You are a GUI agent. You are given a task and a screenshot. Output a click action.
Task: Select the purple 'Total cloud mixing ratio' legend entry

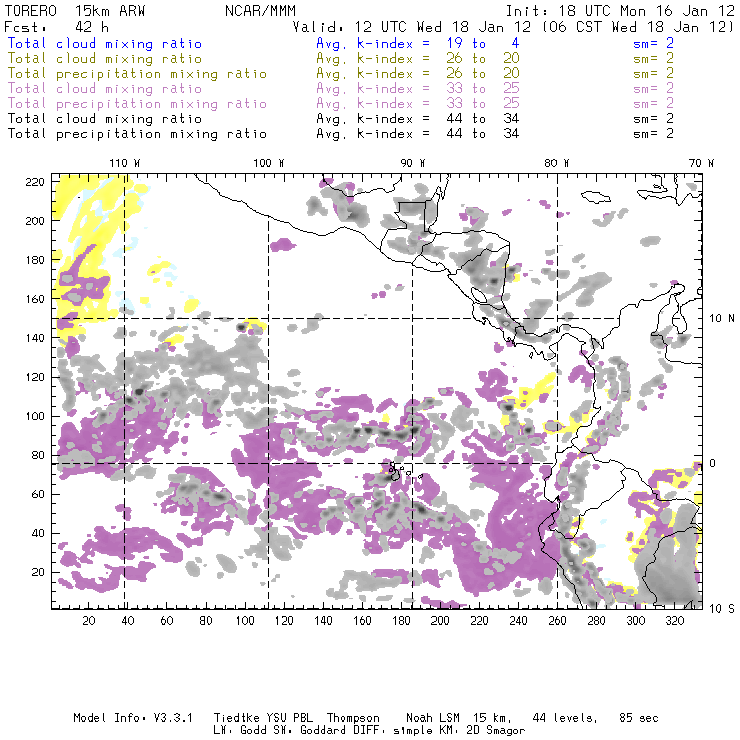pyautogui.click(x=105, y=89)
